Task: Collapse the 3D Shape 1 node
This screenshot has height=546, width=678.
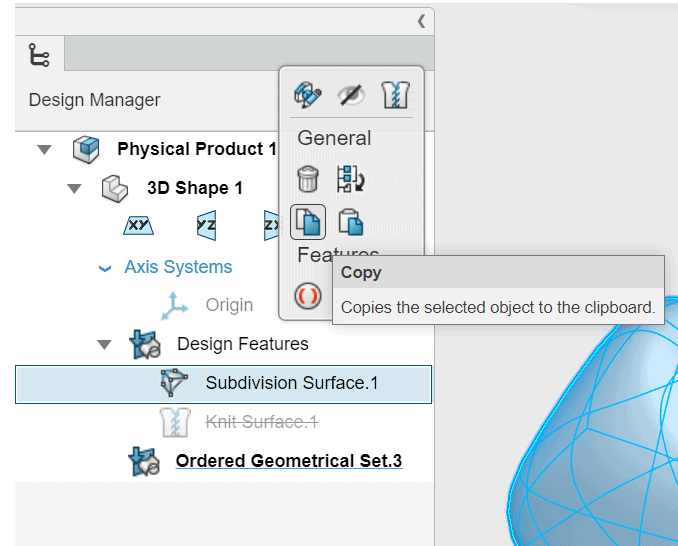Action: (x=74, y=188)
